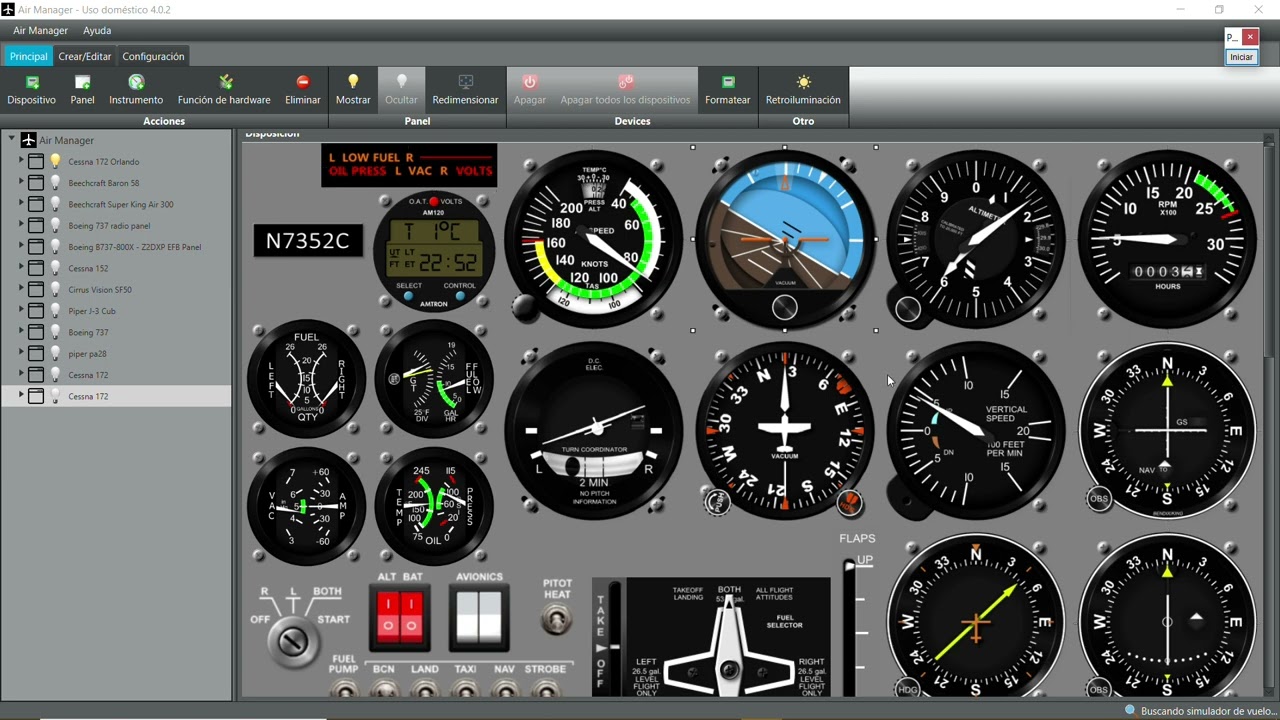Switch to the Principal tab
The width and height of the screenshot is (1280, 720).
[x=29, y=56]
